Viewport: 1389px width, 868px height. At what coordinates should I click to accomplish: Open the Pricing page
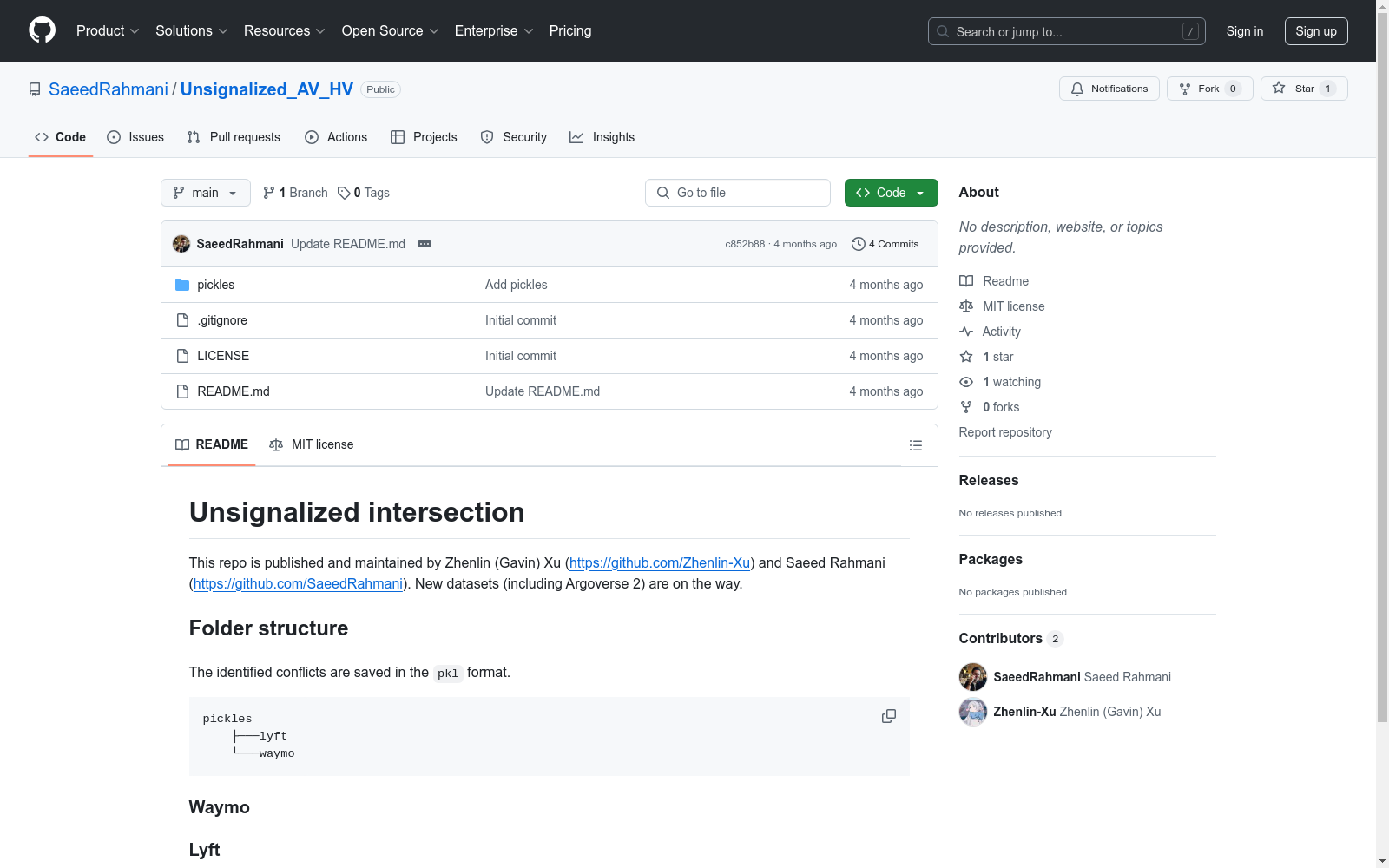coord(570,31)
